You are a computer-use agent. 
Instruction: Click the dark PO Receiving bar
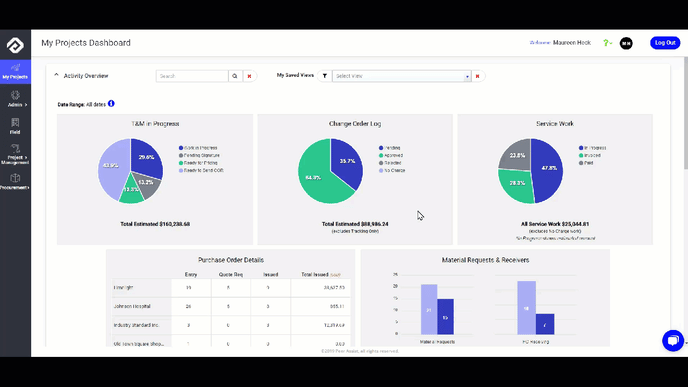[545, 324]
